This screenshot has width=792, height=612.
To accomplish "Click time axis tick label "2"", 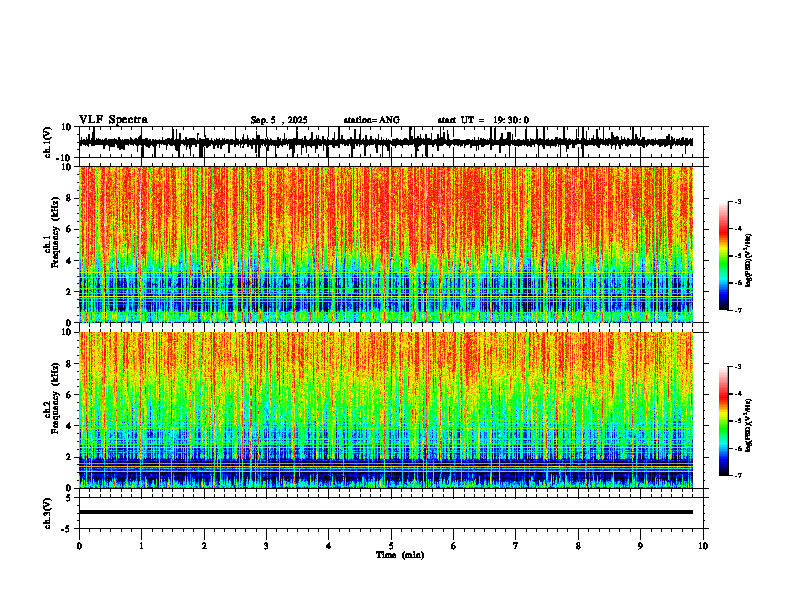I will tap(204, 546).
